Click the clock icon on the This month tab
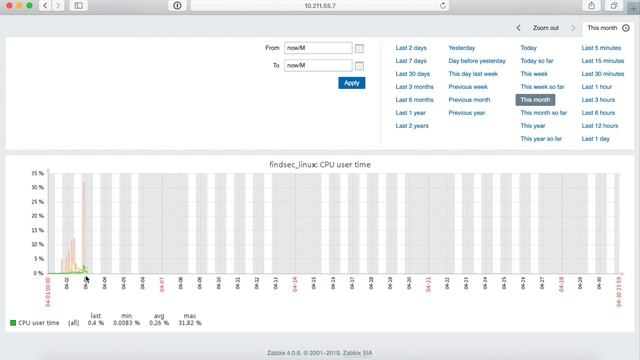The image size is (640, 360). coord(626,28)
